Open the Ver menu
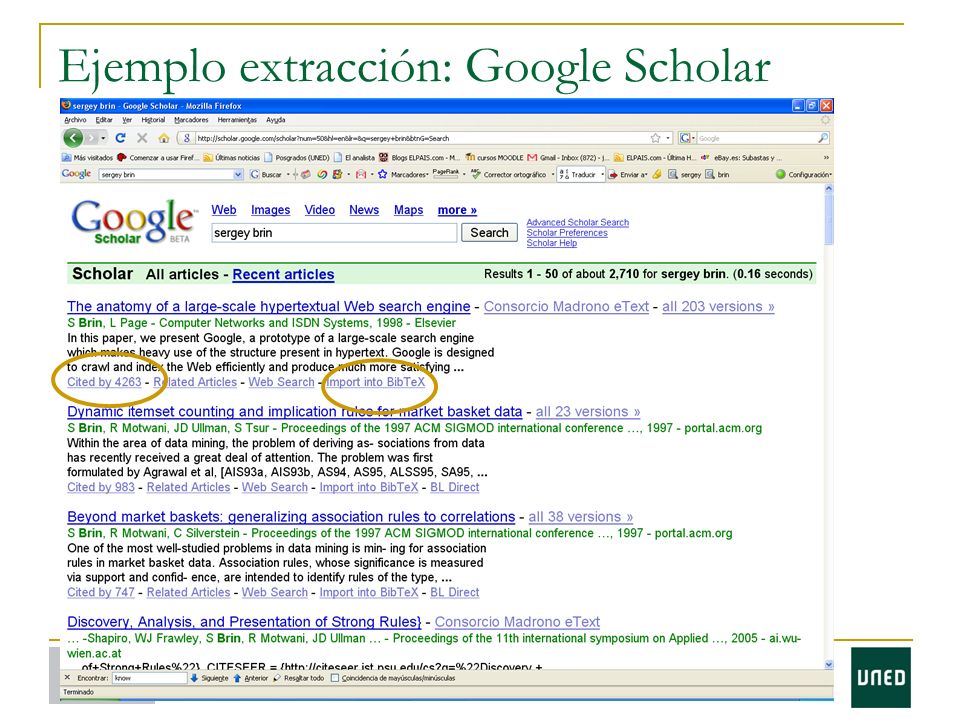Image resolution: width=960 pixels, height=720 pixels. pyautogui.click(x=127, y=120)
